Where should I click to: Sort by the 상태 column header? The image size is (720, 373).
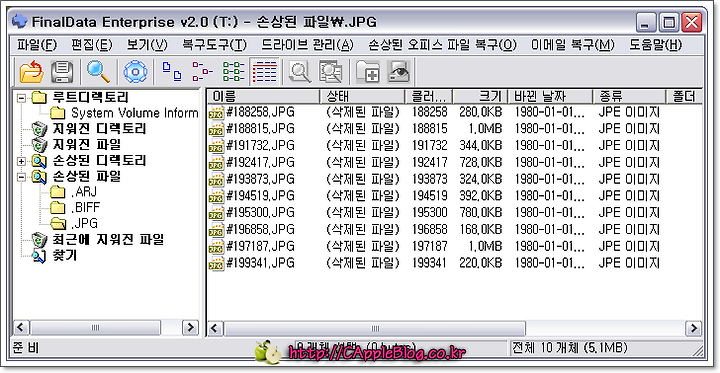click(x=363, y=97)
